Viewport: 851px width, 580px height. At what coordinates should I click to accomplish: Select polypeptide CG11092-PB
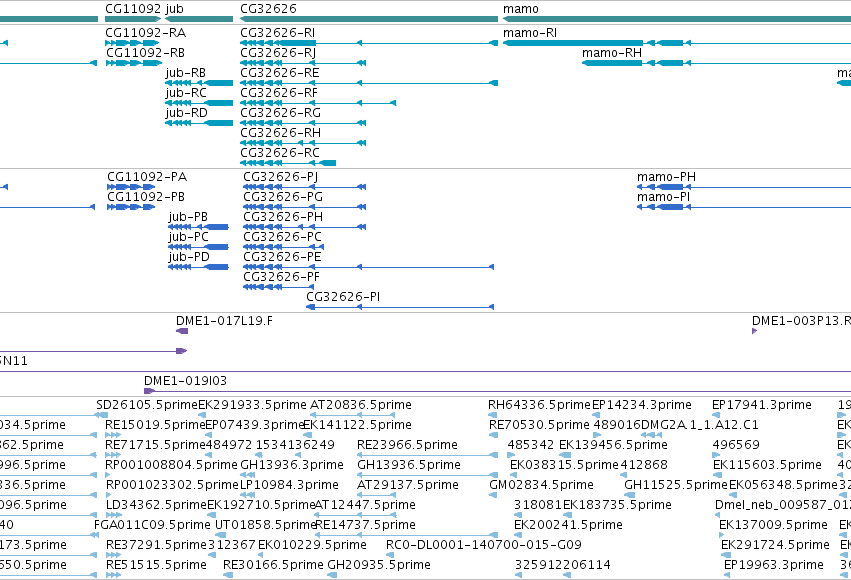146,197
